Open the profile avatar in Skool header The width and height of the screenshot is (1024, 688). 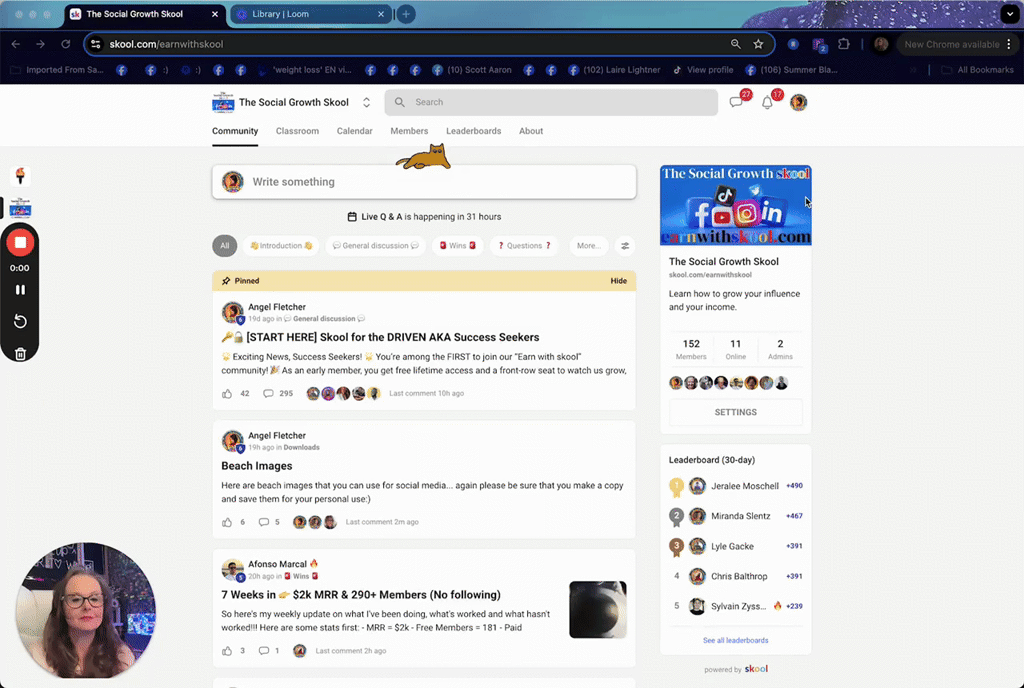tap(798, 102)
